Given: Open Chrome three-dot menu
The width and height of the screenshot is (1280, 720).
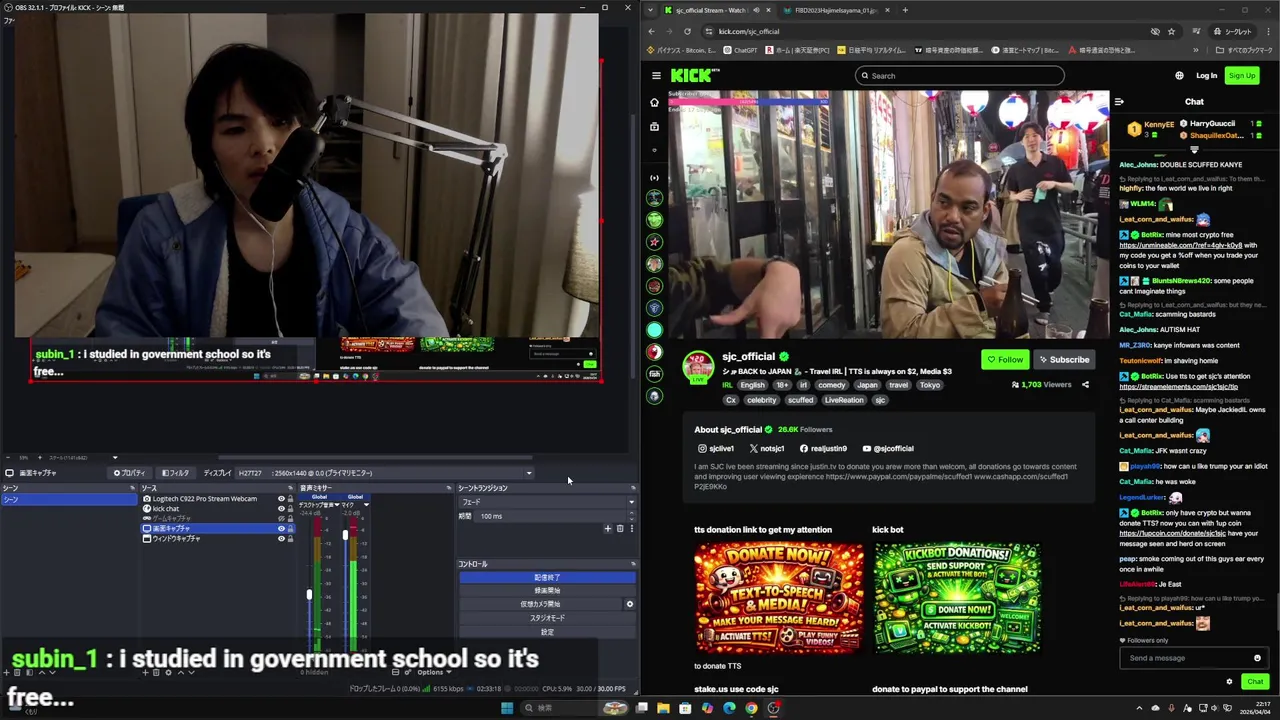Looking at the screenshot, I should pos(1268,31).
